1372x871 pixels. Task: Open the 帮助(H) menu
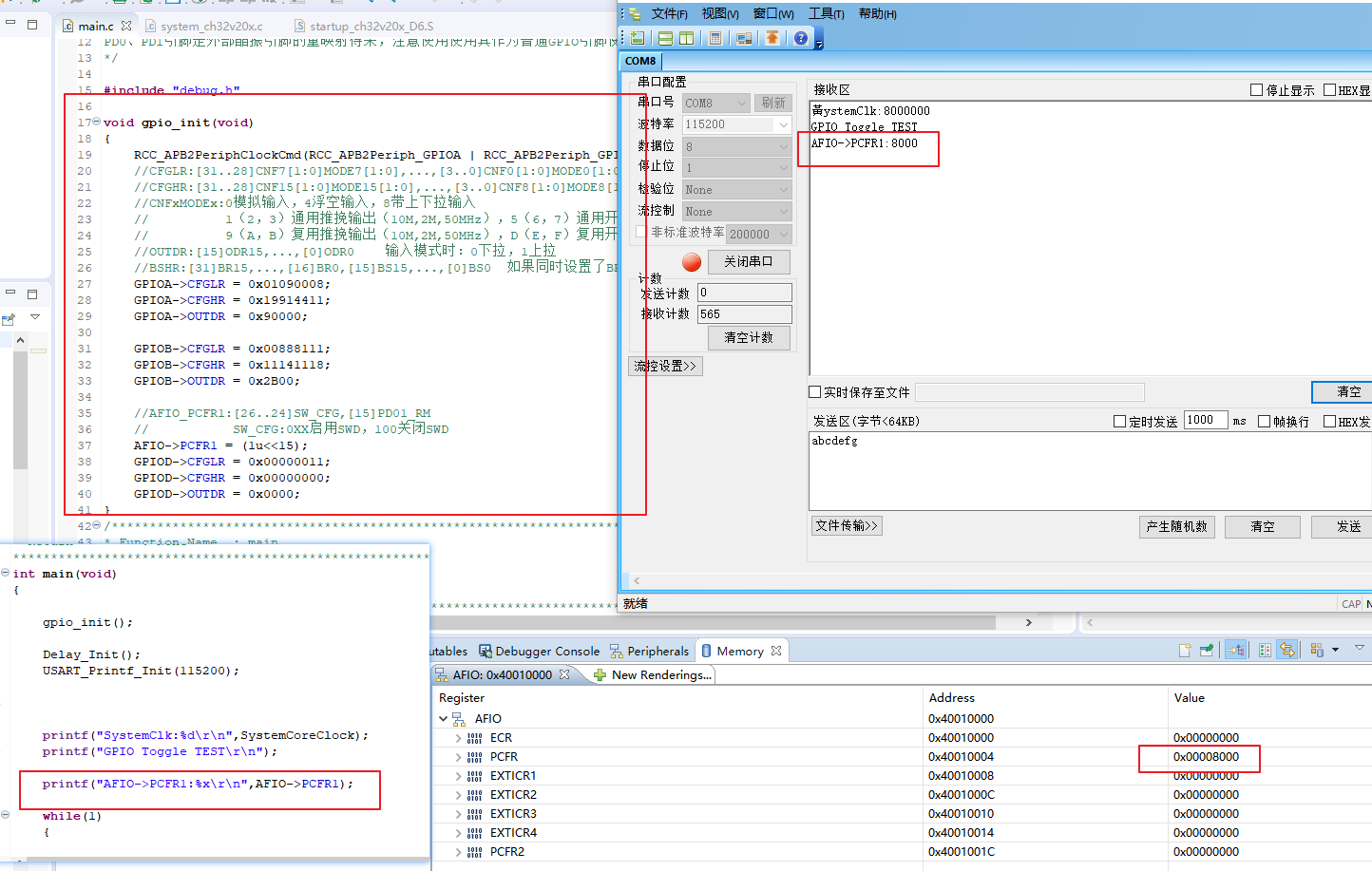click(877, 13)
